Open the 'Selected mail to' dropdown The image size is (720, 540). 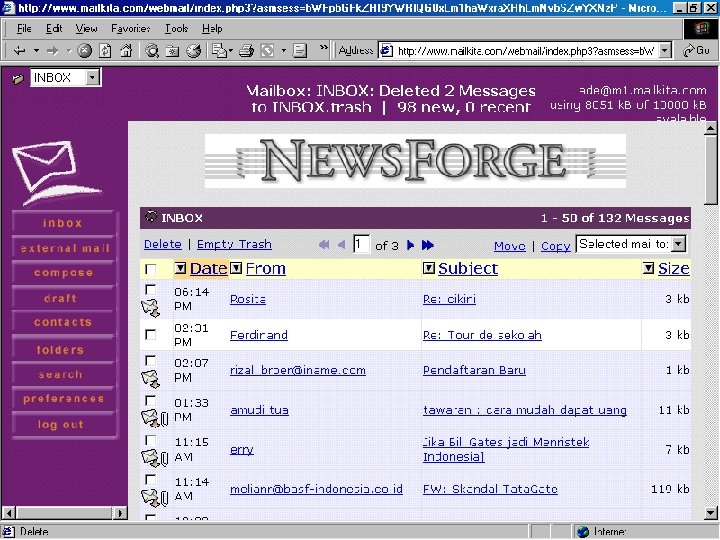[x=678, y=244]
